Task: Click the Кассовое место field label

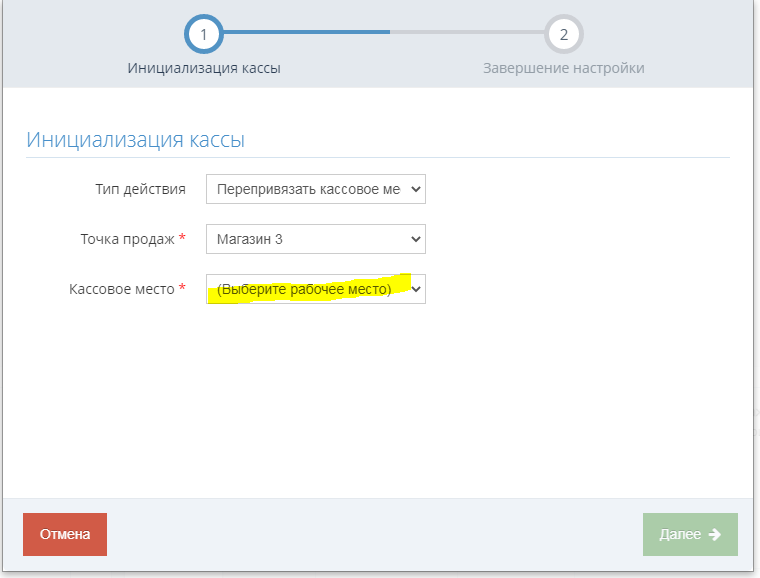Action: pos(122,289)
